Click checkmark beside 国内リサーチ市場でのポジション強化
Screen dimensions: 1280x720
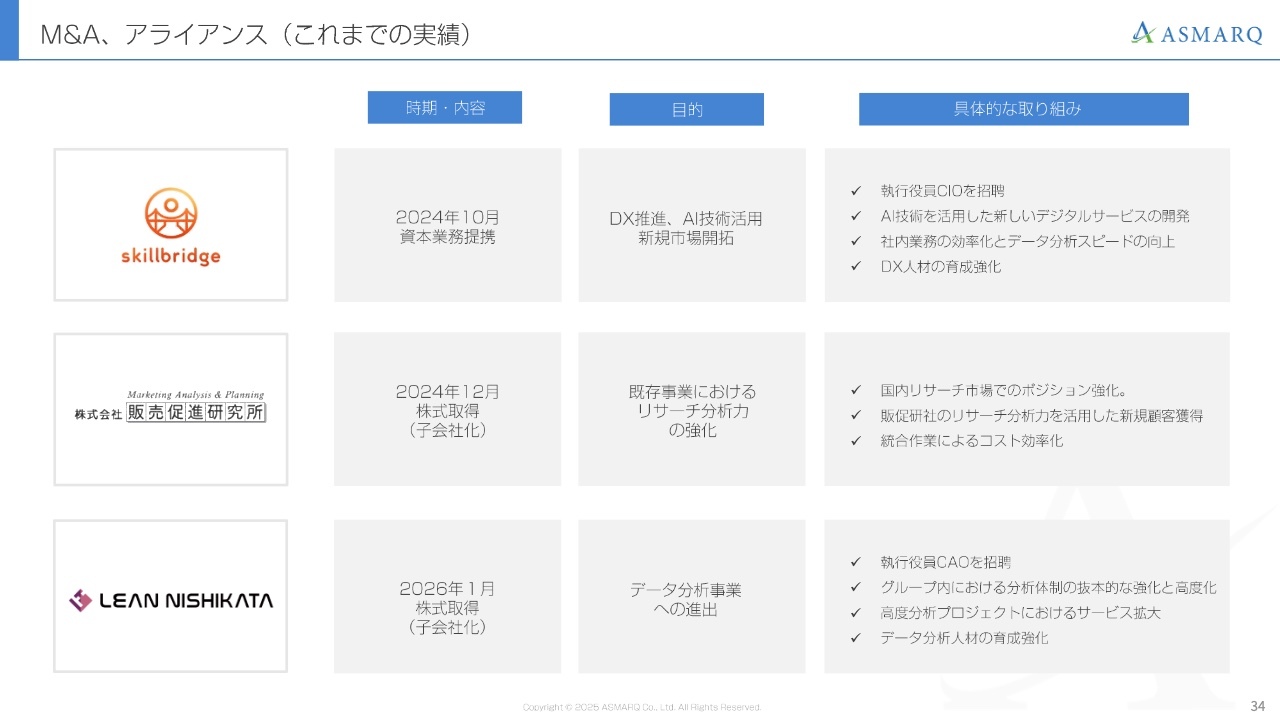pos(855,391)
